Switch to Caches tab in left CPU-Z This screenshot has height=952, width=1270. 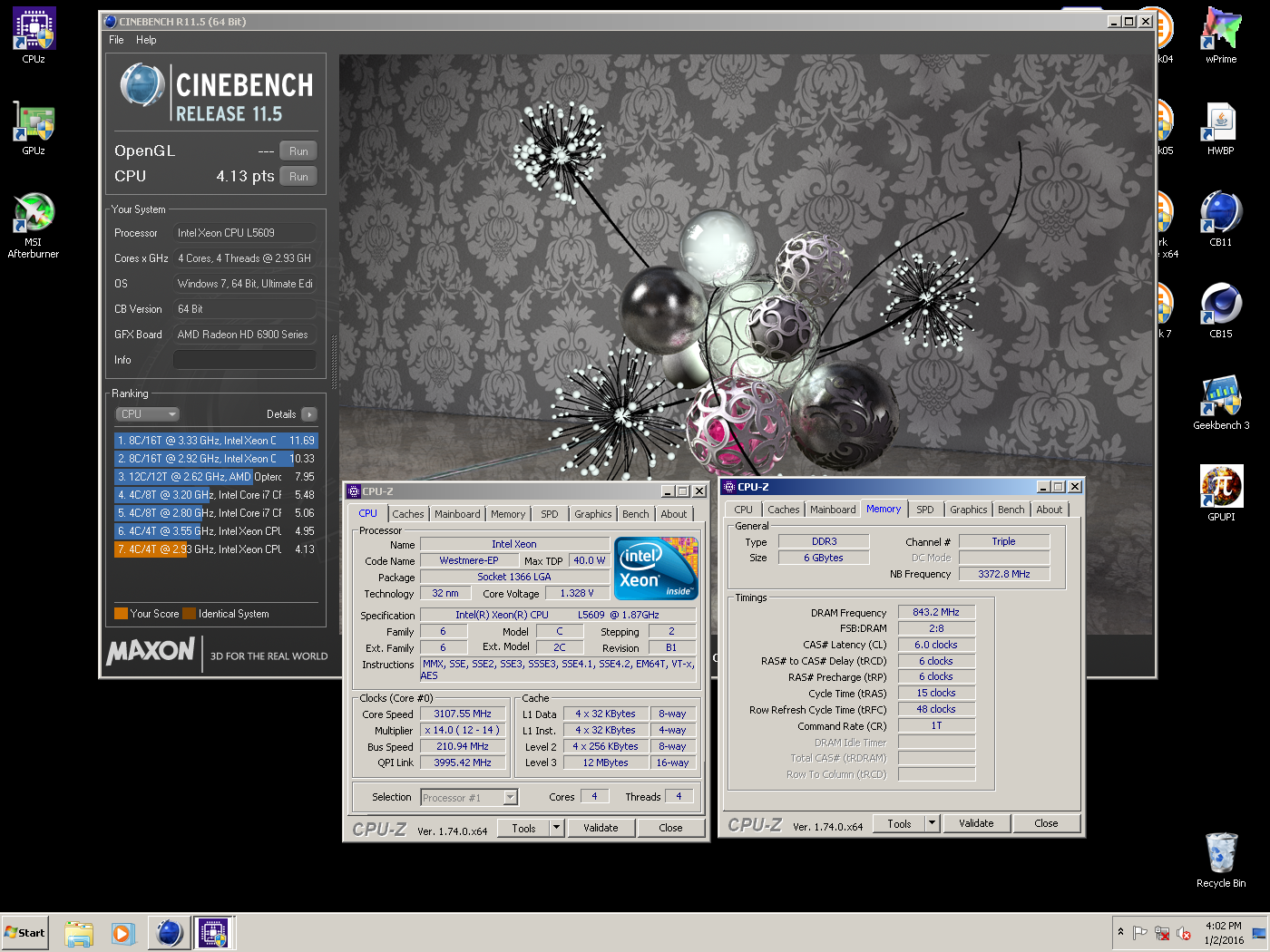[408, 514]
